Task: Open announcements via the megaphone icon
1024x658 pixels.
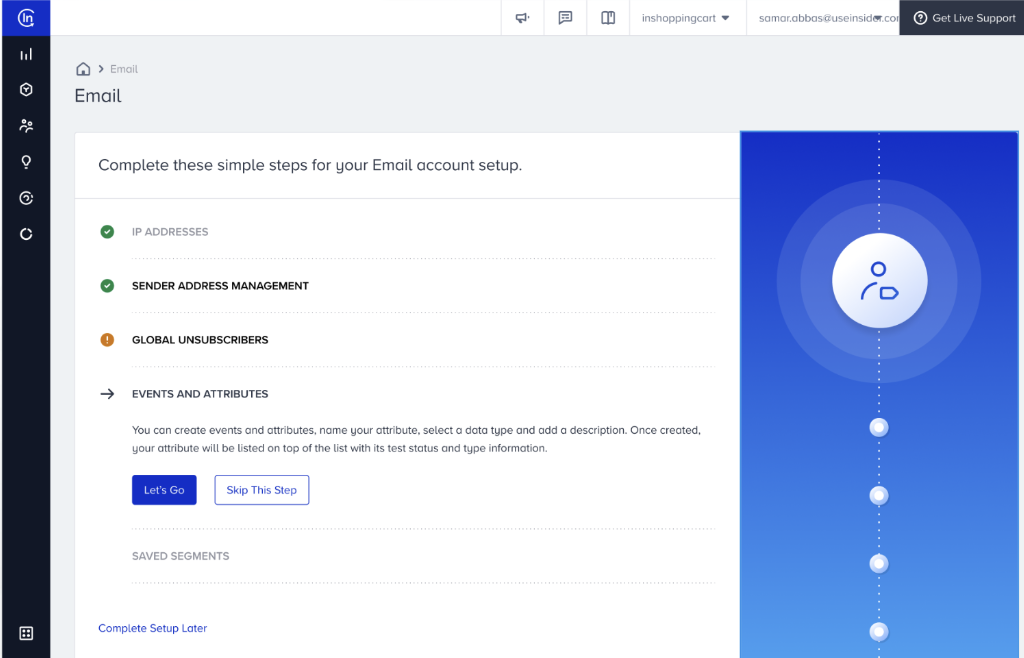Action: (522, 17)
